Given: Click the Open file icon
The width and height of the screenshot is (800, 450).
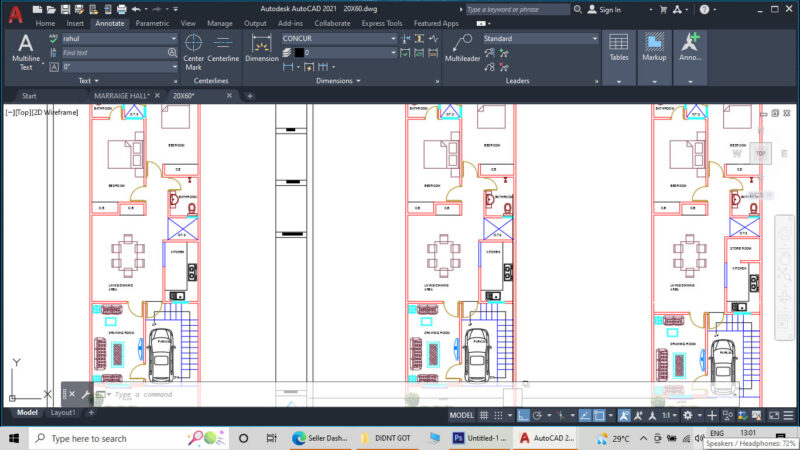Looking at the screenshot, I should 51,9.
